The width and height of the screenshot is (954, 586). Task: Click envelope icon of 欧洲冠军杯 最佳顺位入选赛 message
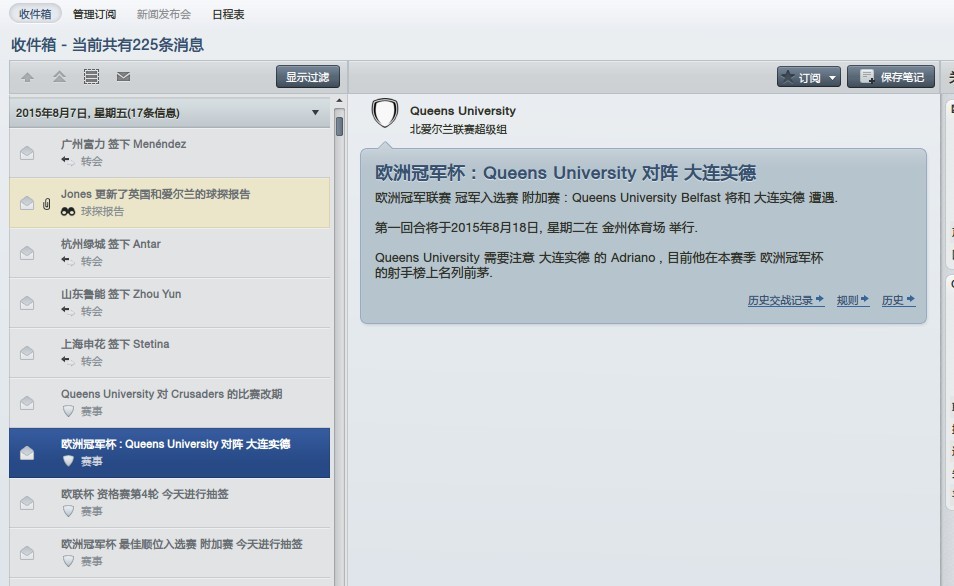click(27, 553)
